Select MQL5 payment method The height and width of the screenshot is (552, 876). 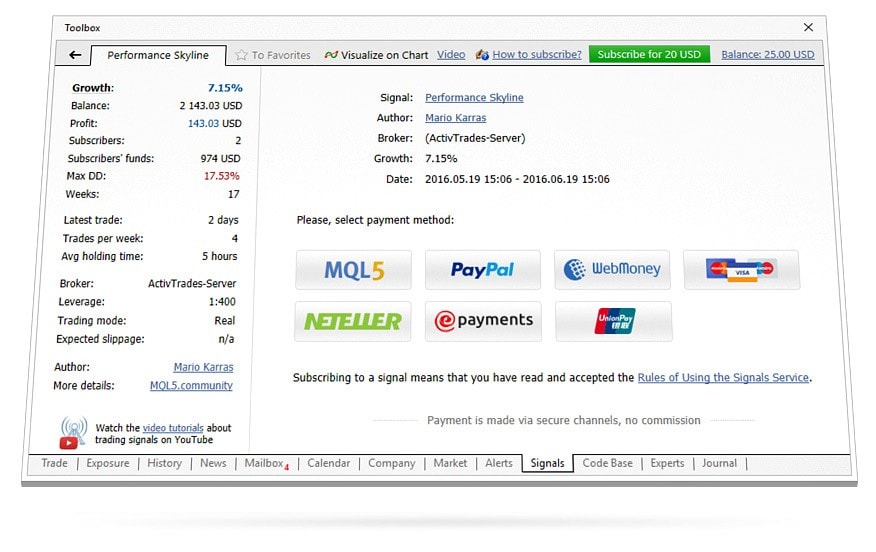pos(353,270)
